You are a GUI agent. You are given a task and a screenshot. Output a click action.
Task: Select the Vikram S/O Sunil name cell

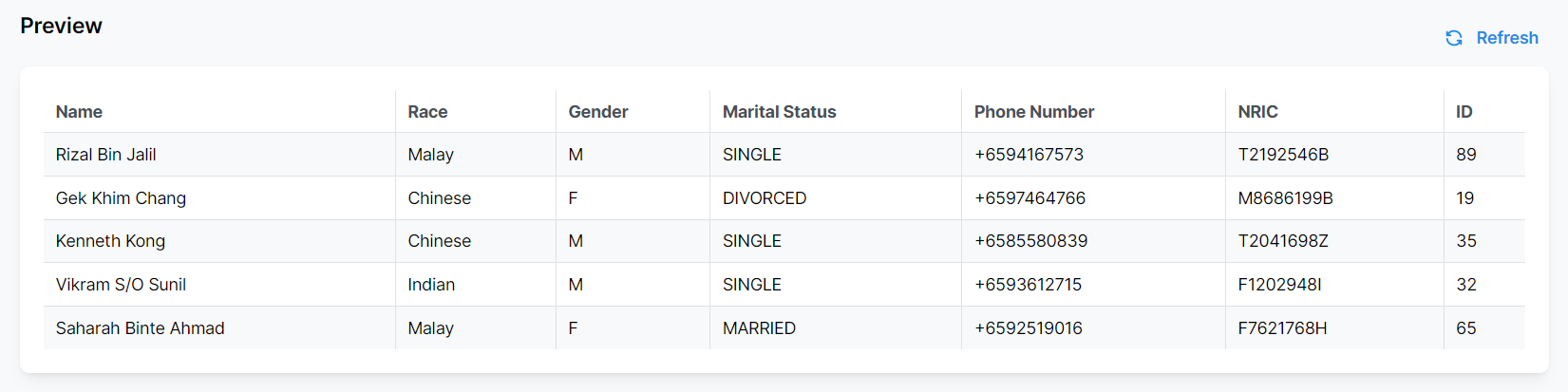click(121, 285)
